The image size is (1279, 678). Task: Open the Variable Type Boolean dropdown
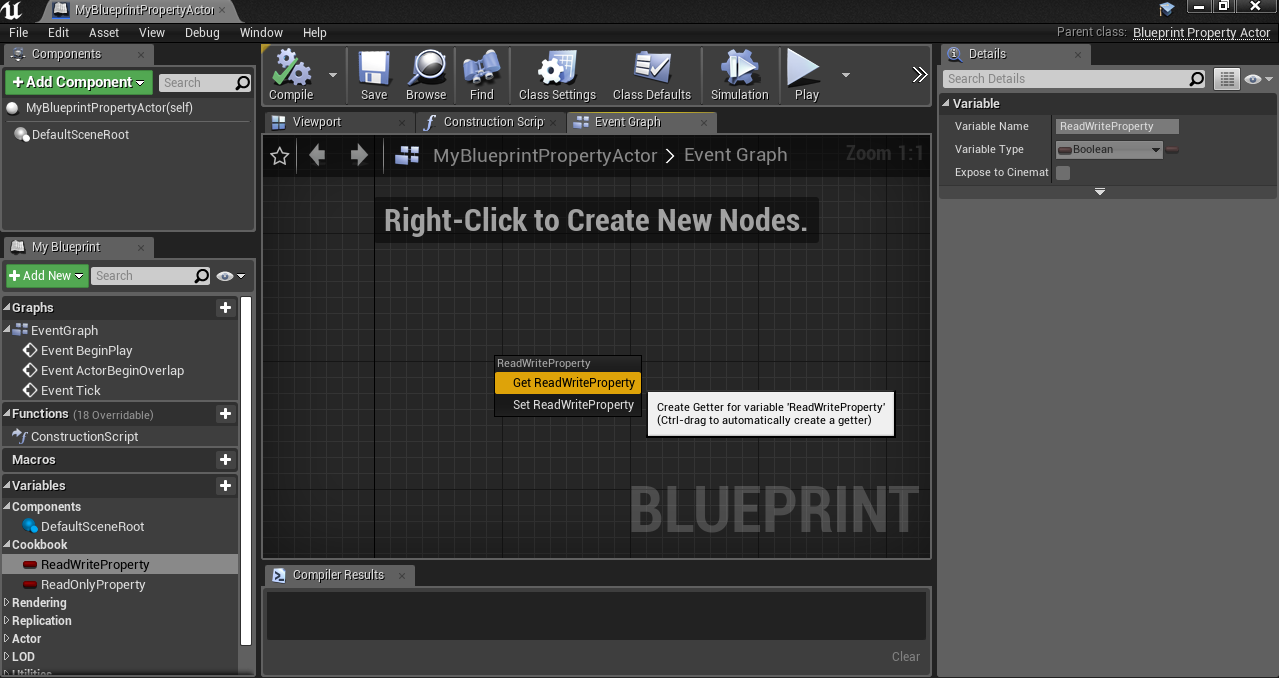coord(1109,150)
